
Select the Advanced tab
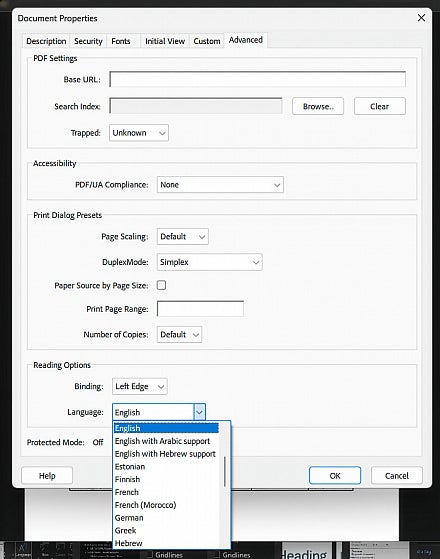[246, 40]
